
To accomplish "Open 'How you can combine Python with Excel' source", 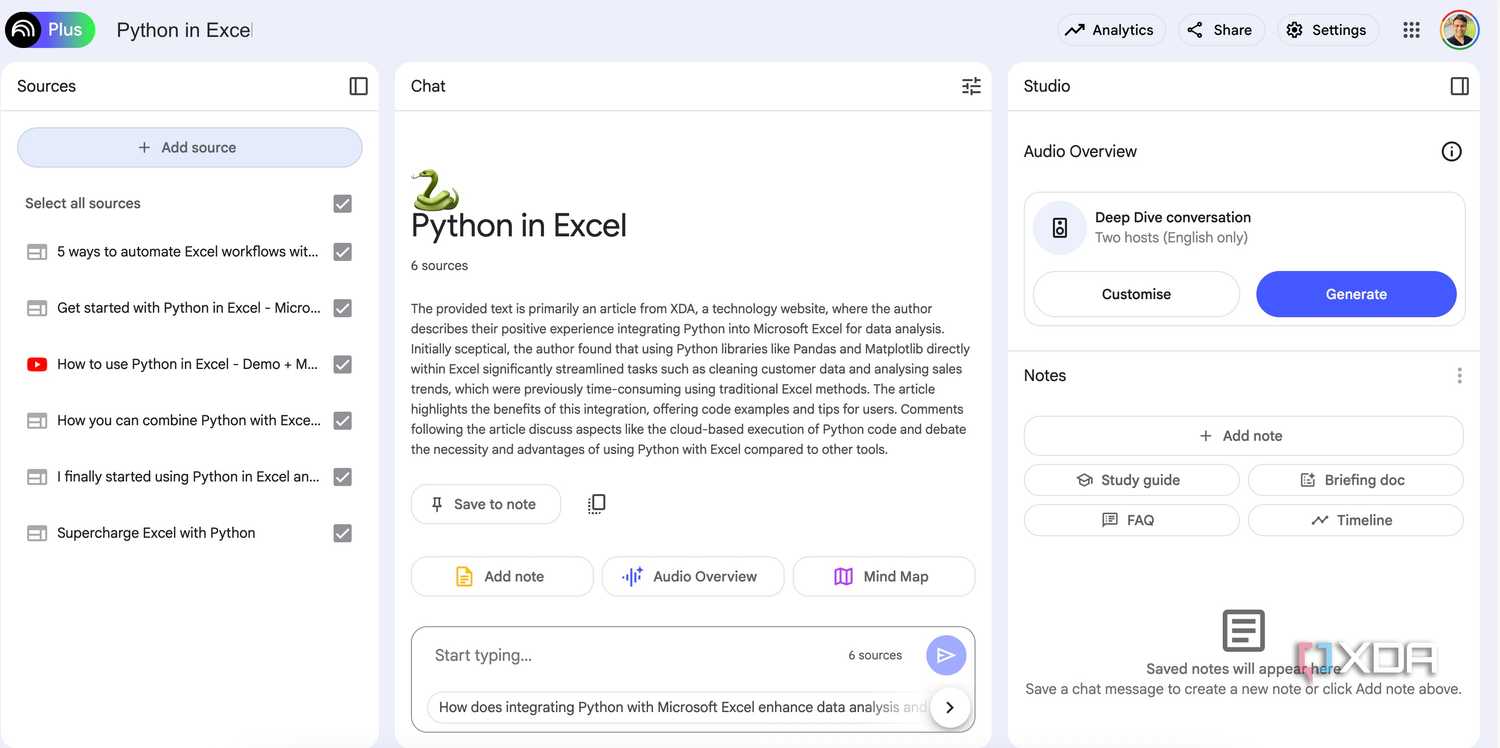I will click(189, 421).
